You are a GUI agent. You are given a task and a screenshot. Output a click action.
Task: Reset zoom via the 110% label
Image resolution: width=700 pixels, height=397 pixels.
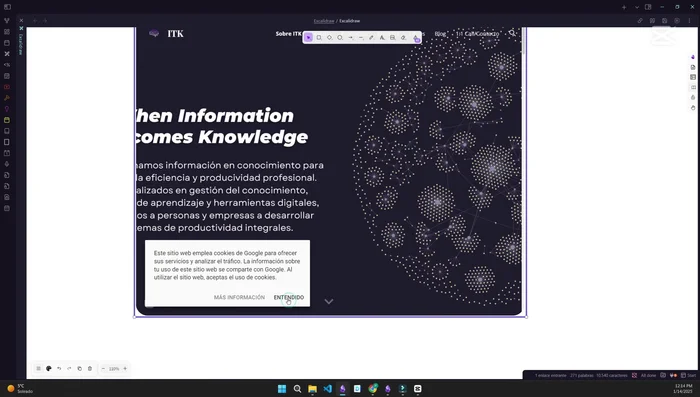coord(114,369)
